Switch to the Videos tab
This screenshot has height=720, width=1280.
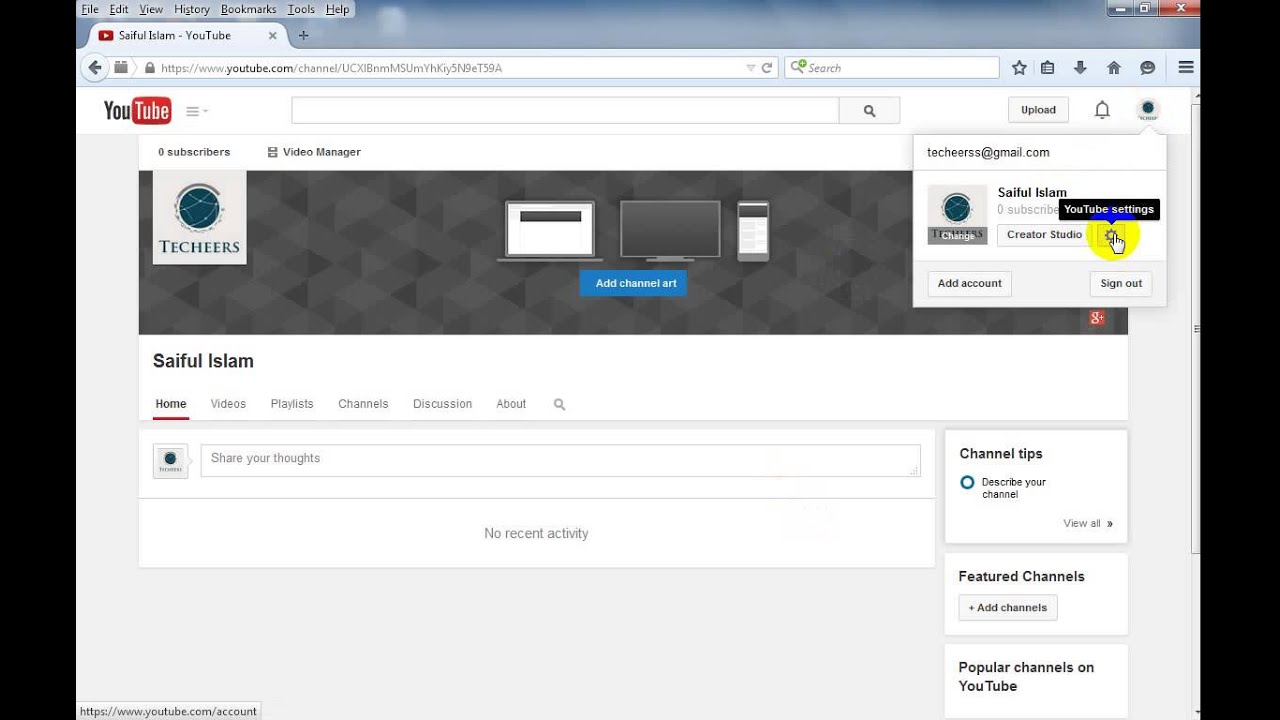[x=228, y=404]
